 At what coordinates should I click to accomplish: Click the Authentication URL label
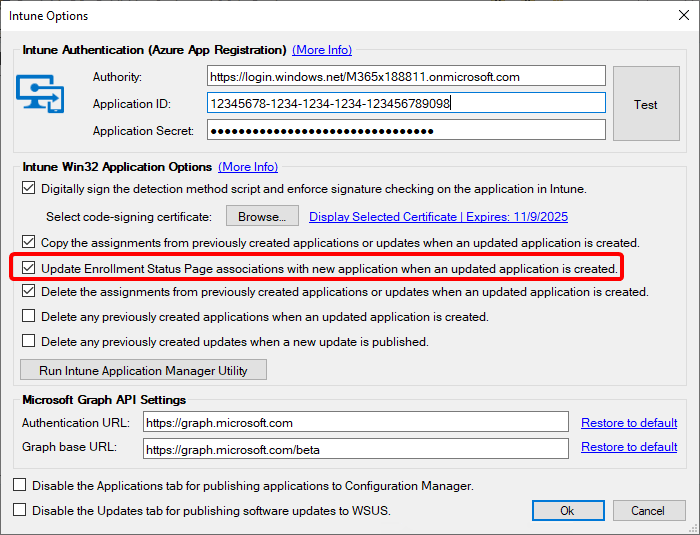[x=76, y=422]
